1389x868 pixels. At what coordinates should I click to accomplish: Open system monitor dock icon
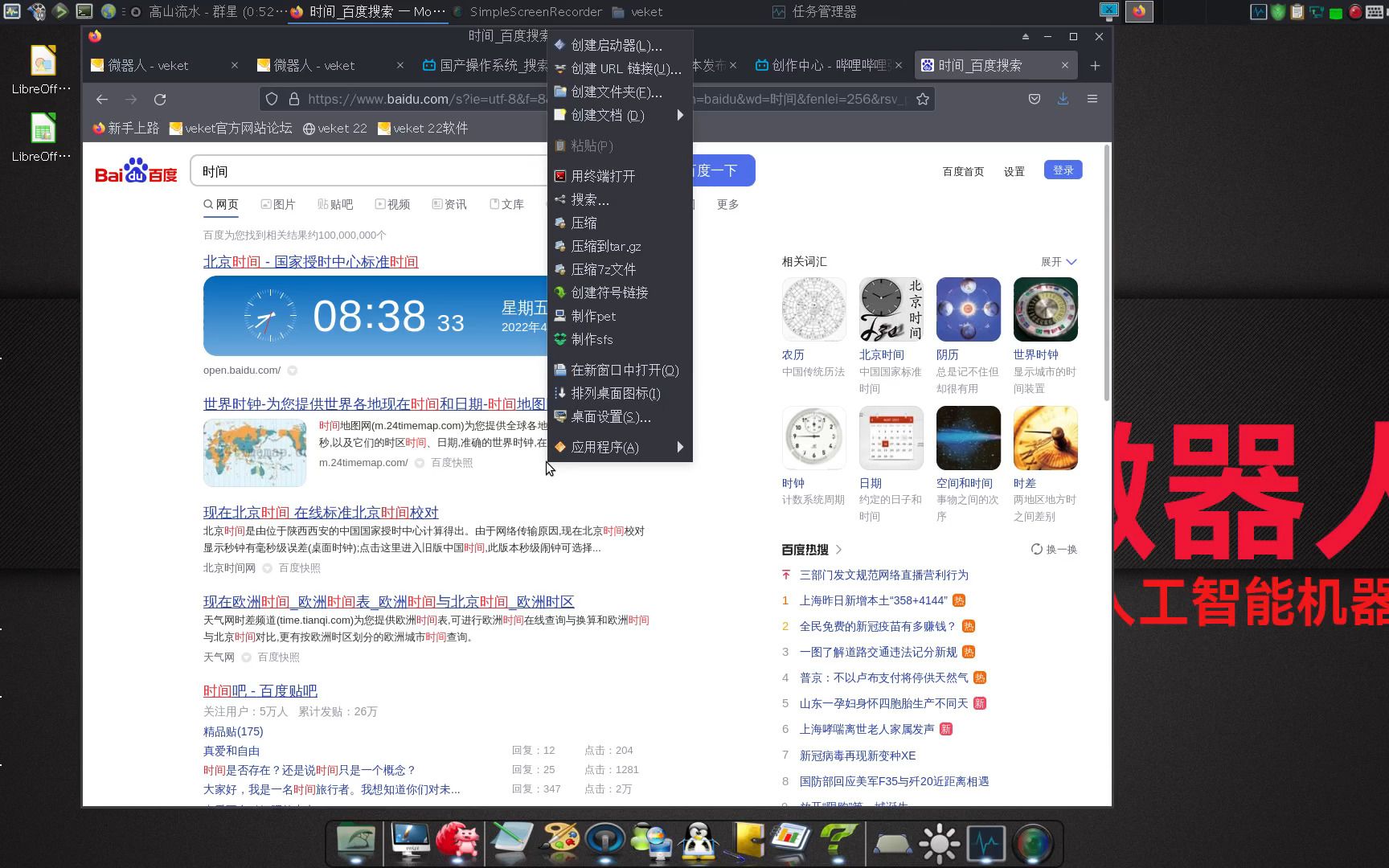click(986, 843)
